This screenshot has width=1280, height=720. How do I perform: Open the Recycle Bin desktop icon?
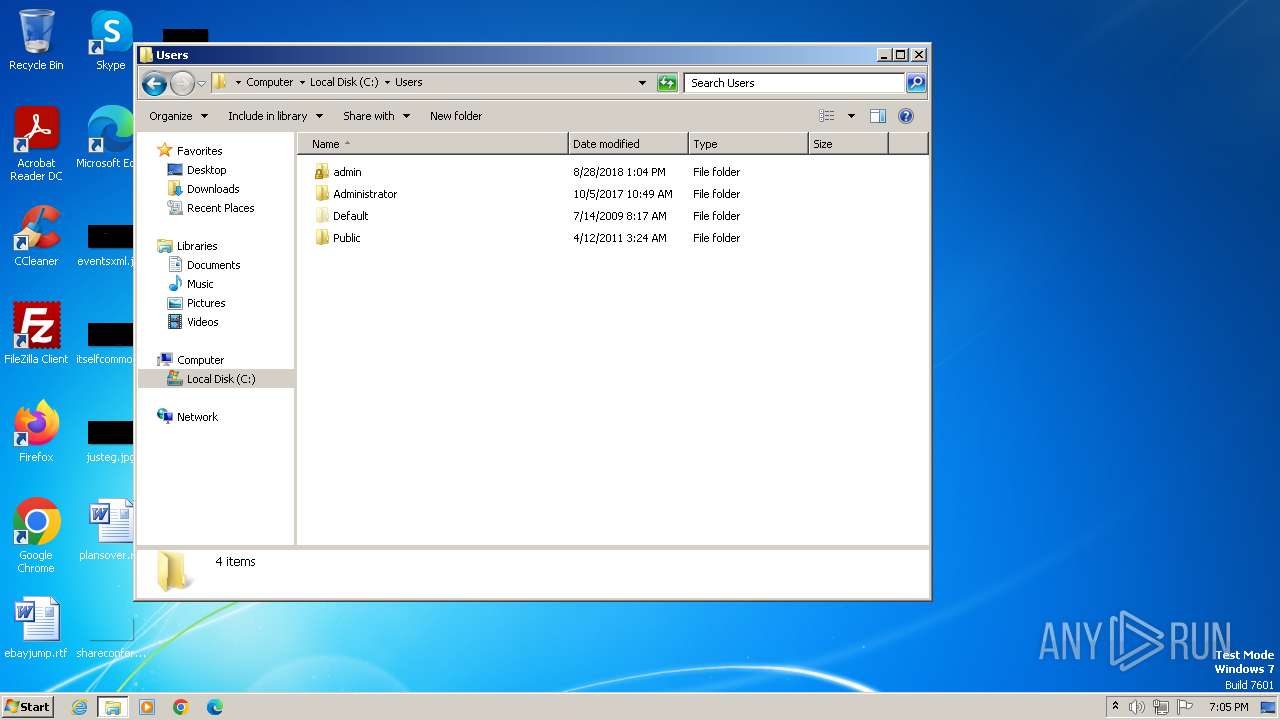pyautogui.click(x=36, y=40)
